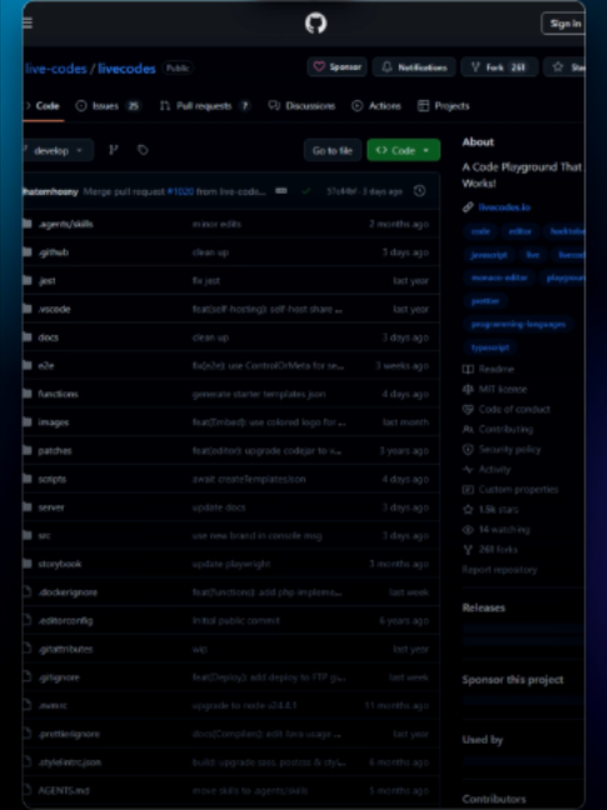Open the Actions tab

pyautogui.click(x=377, y=106)
